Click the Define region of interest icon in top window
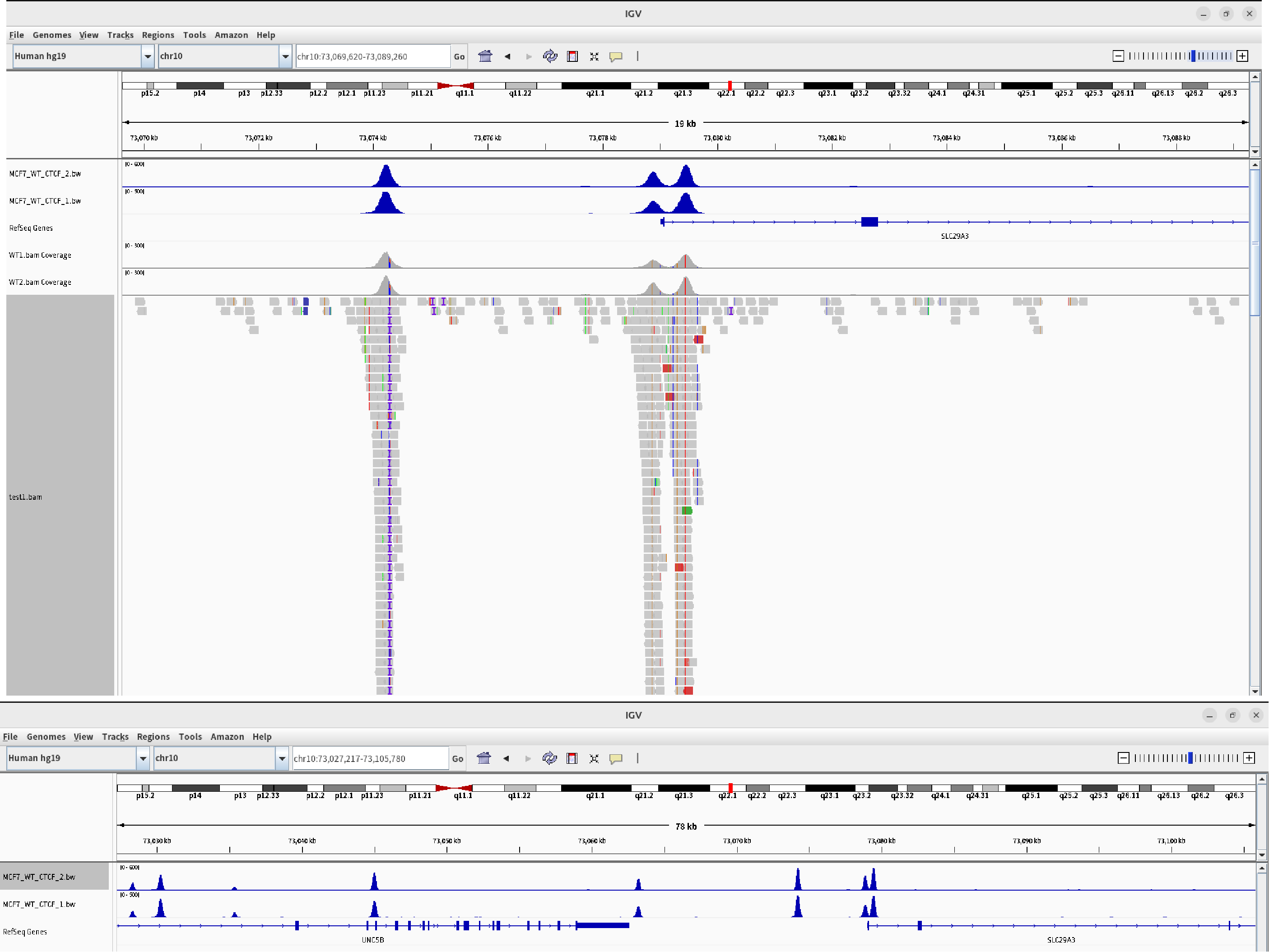Screen dimensions: 1269x952 point(572,56)
